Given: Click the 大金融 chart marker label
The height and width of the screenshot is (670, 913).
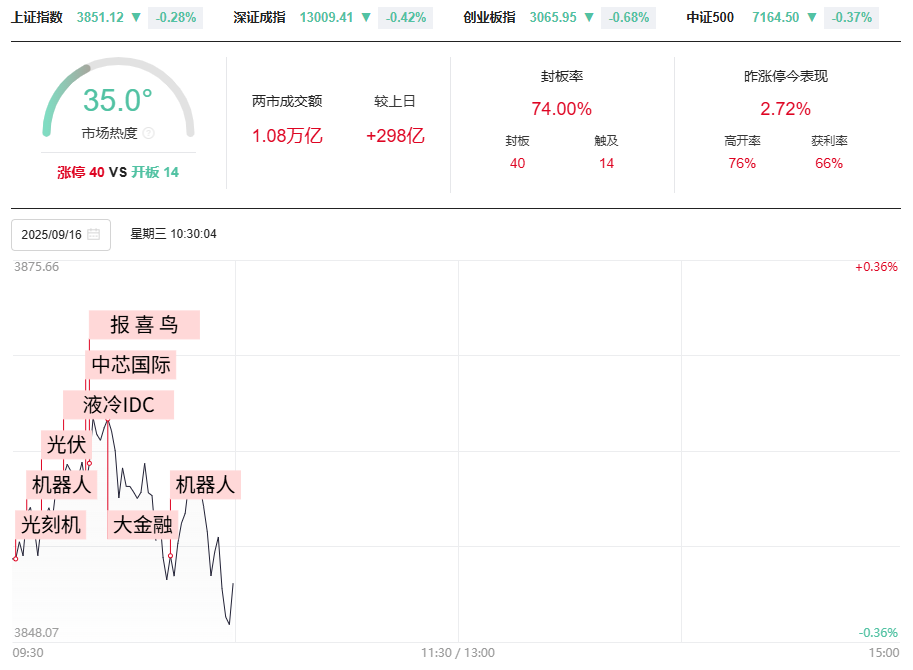Looking at the screenshot, I should click(142, 524).
